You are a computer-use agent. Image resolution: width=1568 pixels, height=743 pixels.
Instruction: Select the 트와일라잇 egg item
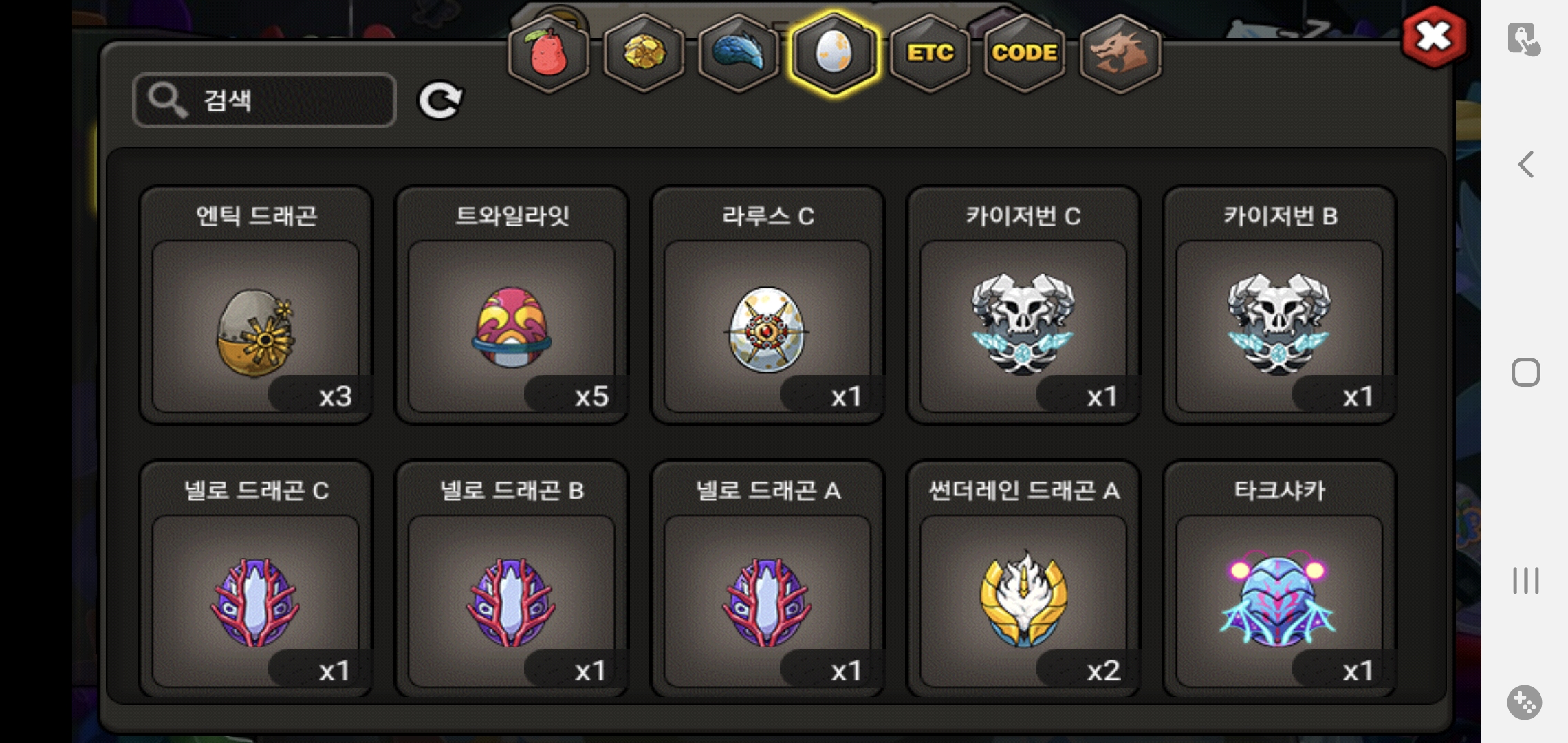tap(512, 305)
